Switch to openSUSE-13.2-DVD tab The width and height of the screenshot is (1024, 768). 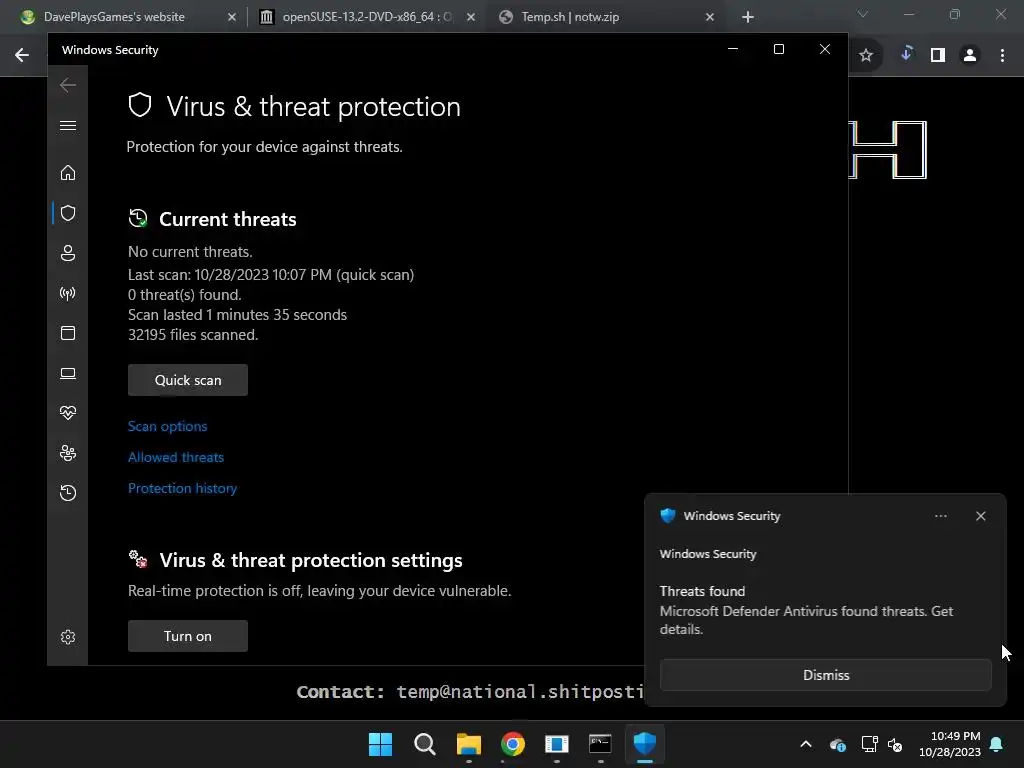click(x=367, y=17)
